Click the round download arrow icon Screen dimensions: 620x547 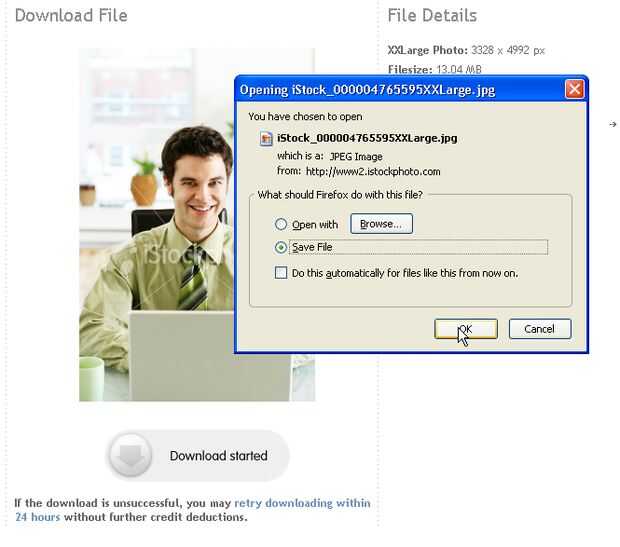130,455
